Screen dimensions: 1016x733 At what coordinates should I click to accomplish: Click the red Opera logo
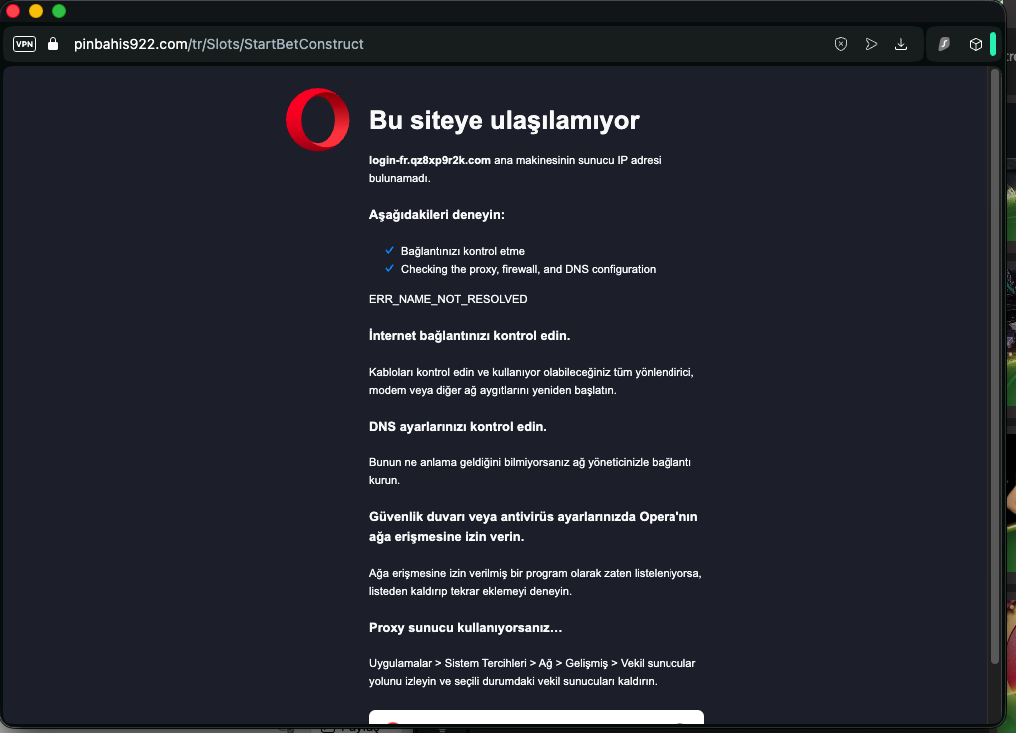pyautogui.click(x=318, y=120)
